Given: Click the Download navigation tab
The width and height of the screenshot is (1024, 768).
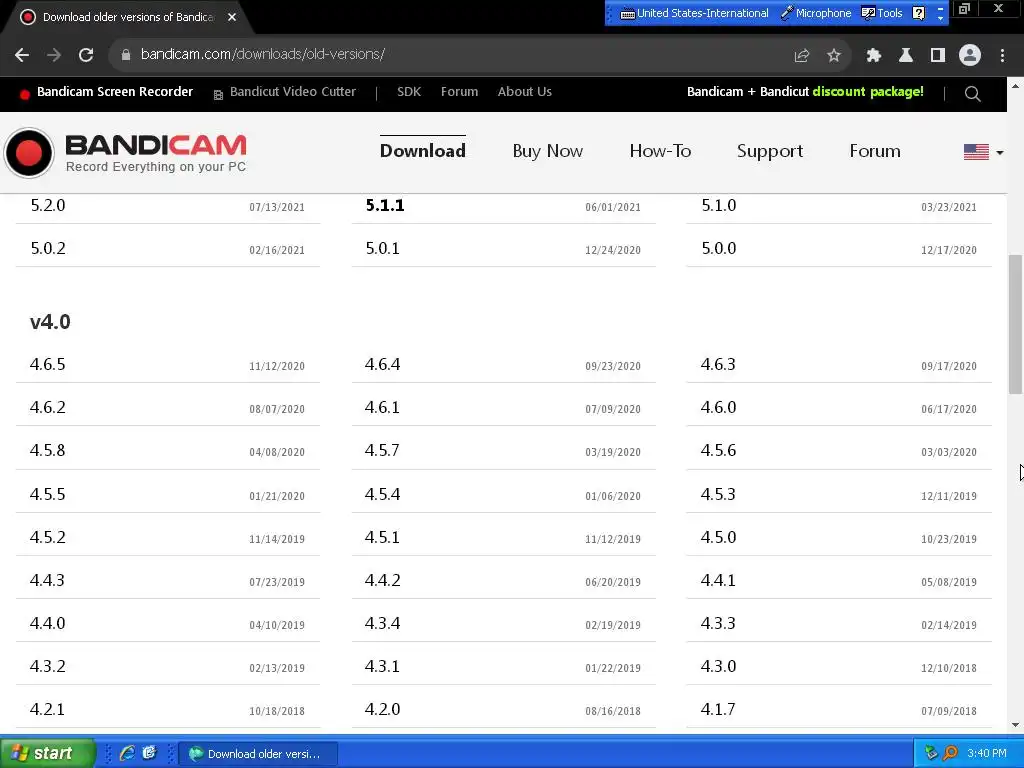Looking at the screenshot, I should [423, 151].
